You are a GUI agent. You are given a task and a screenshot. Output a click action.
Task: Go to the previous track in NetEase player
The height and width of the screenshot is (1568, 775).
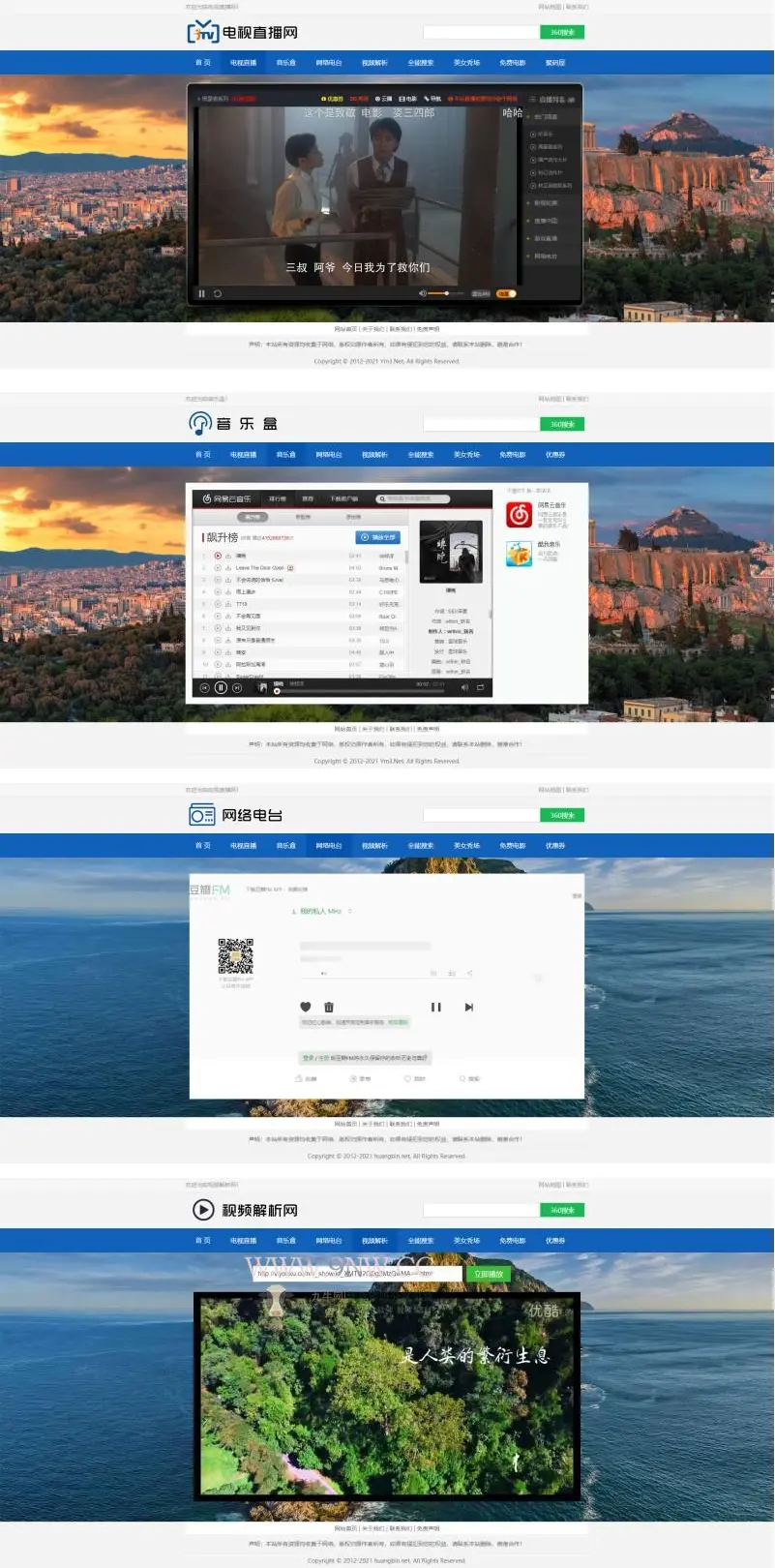(x=204, y=687)
